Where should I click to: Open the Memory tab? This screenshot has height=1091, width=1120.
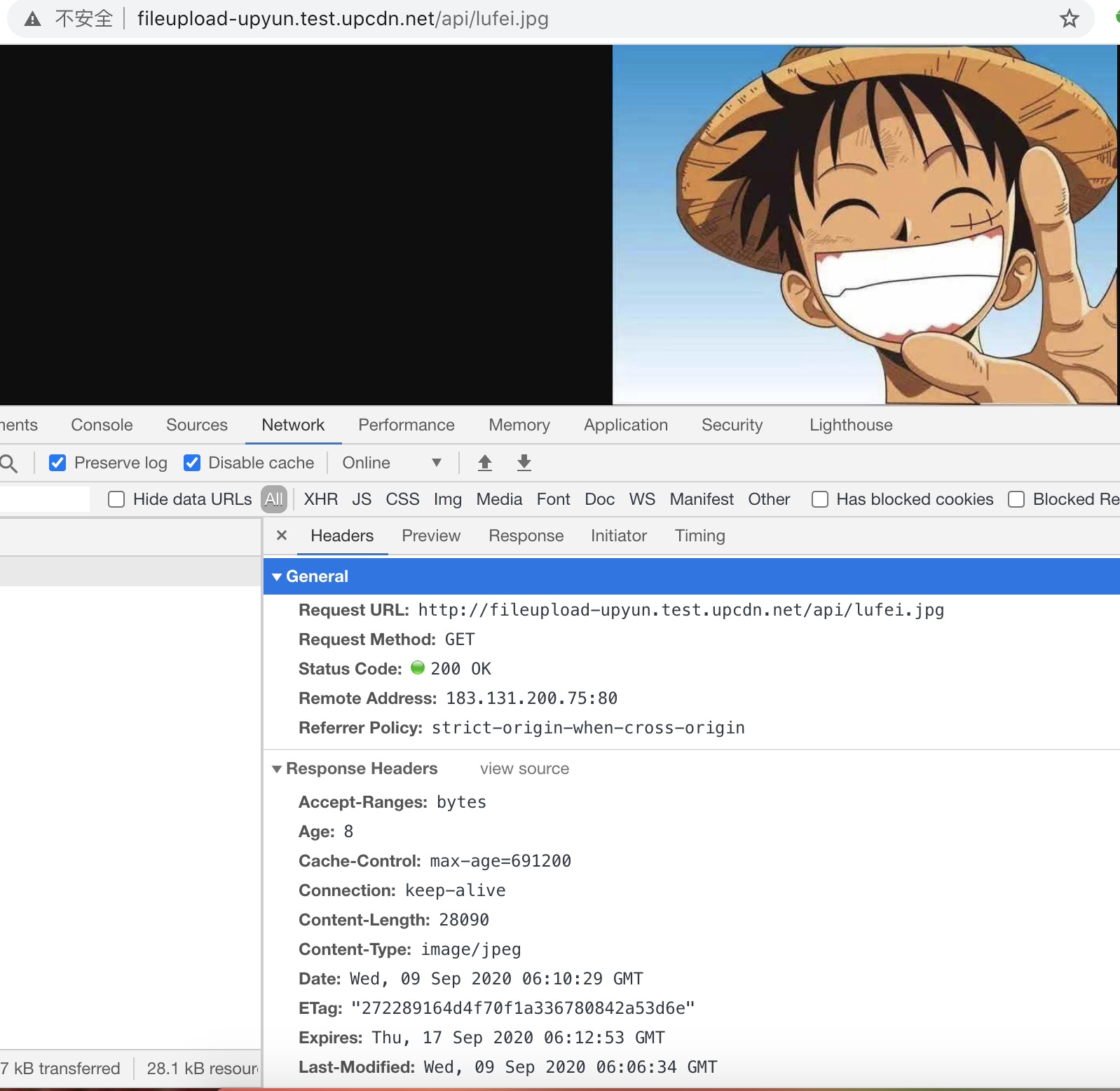(519, 425)
